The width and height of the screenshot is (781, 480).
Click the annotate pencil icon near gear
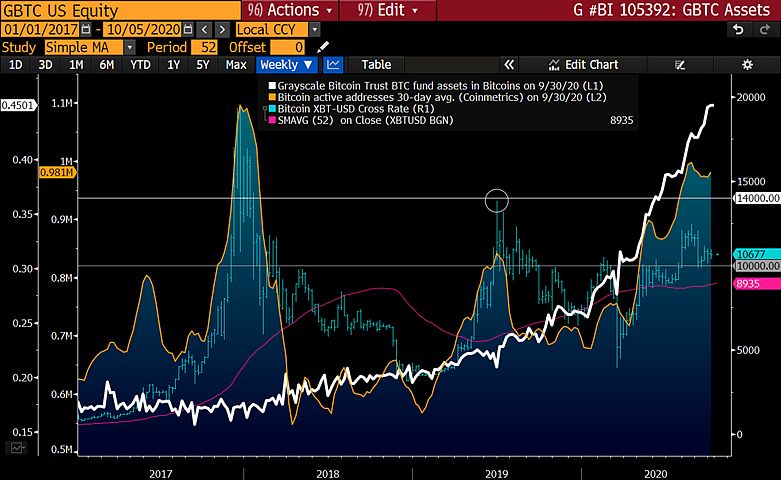coord(680,65)
